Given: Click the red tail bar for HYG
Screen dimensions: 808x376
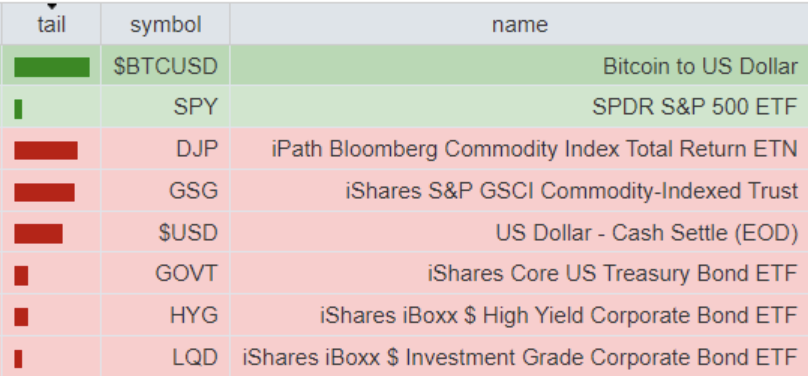Looking at the screenshot, I should click(x=21, y=317).
